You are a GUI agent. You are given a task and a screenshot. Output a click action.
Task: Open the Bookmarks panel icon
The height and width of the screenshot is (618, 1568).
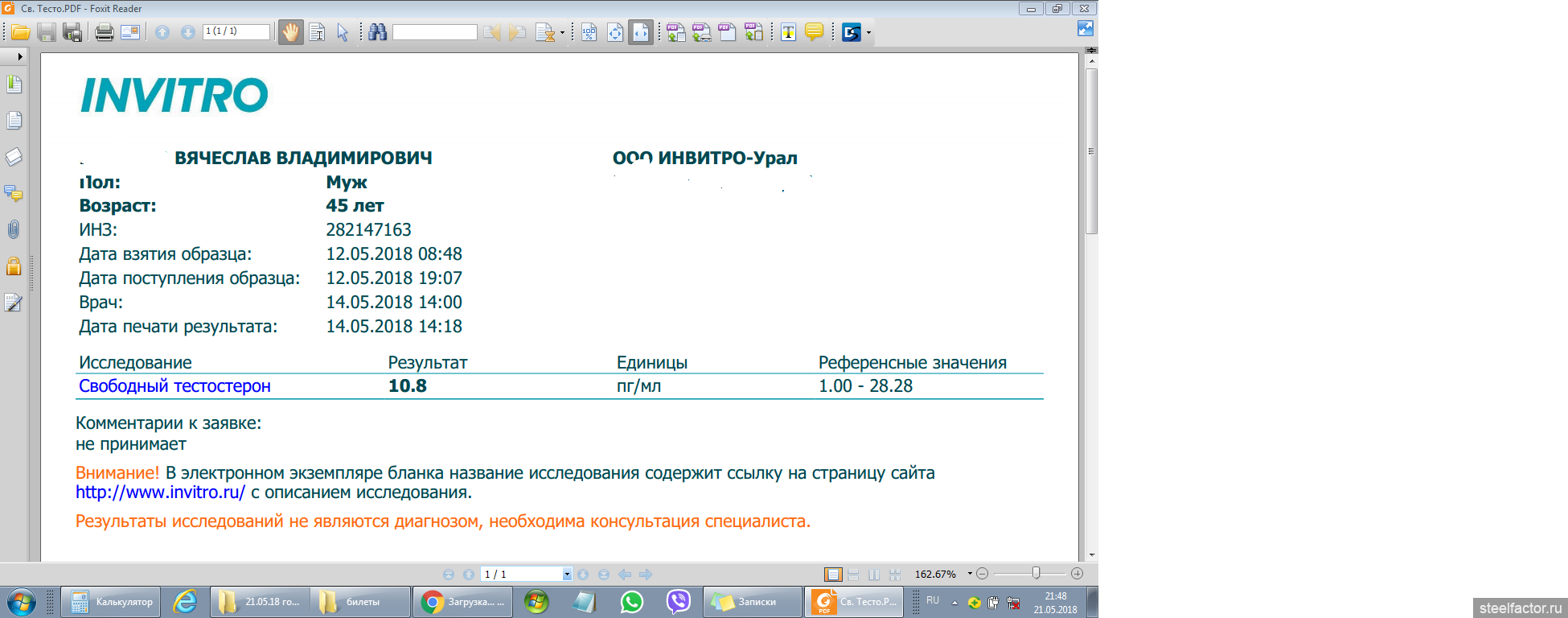pyautogui.click(x=14, y=84)
